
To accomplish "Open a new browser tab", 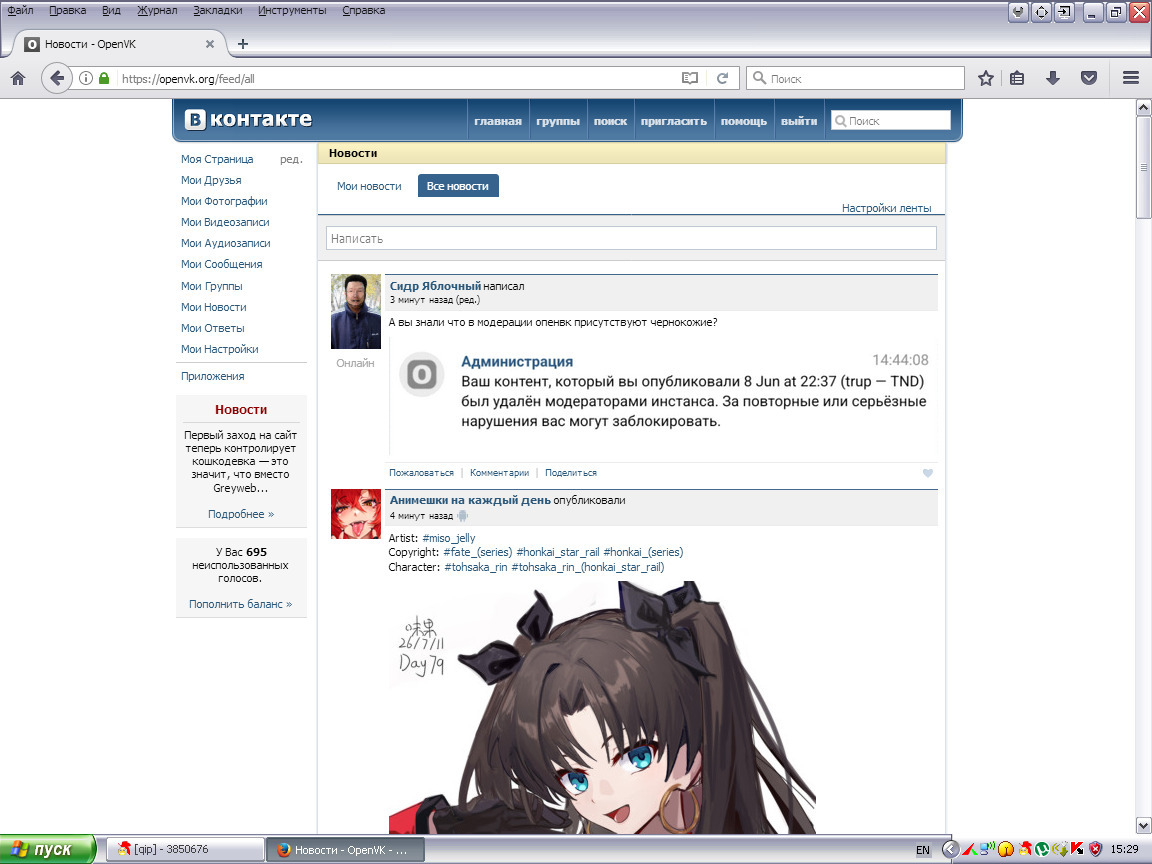I will [x=243, y=44].
